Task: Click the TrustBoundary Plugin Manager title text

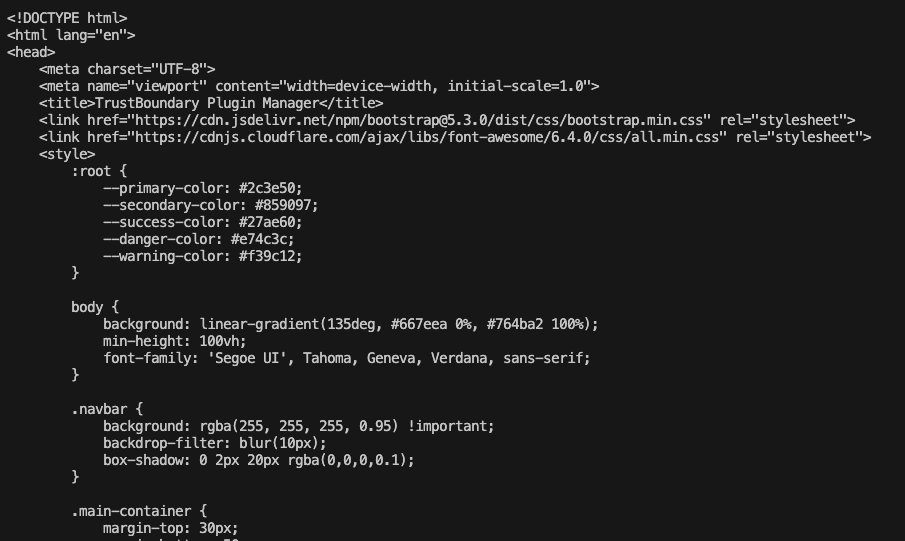Action: click(x=214, y=103)
